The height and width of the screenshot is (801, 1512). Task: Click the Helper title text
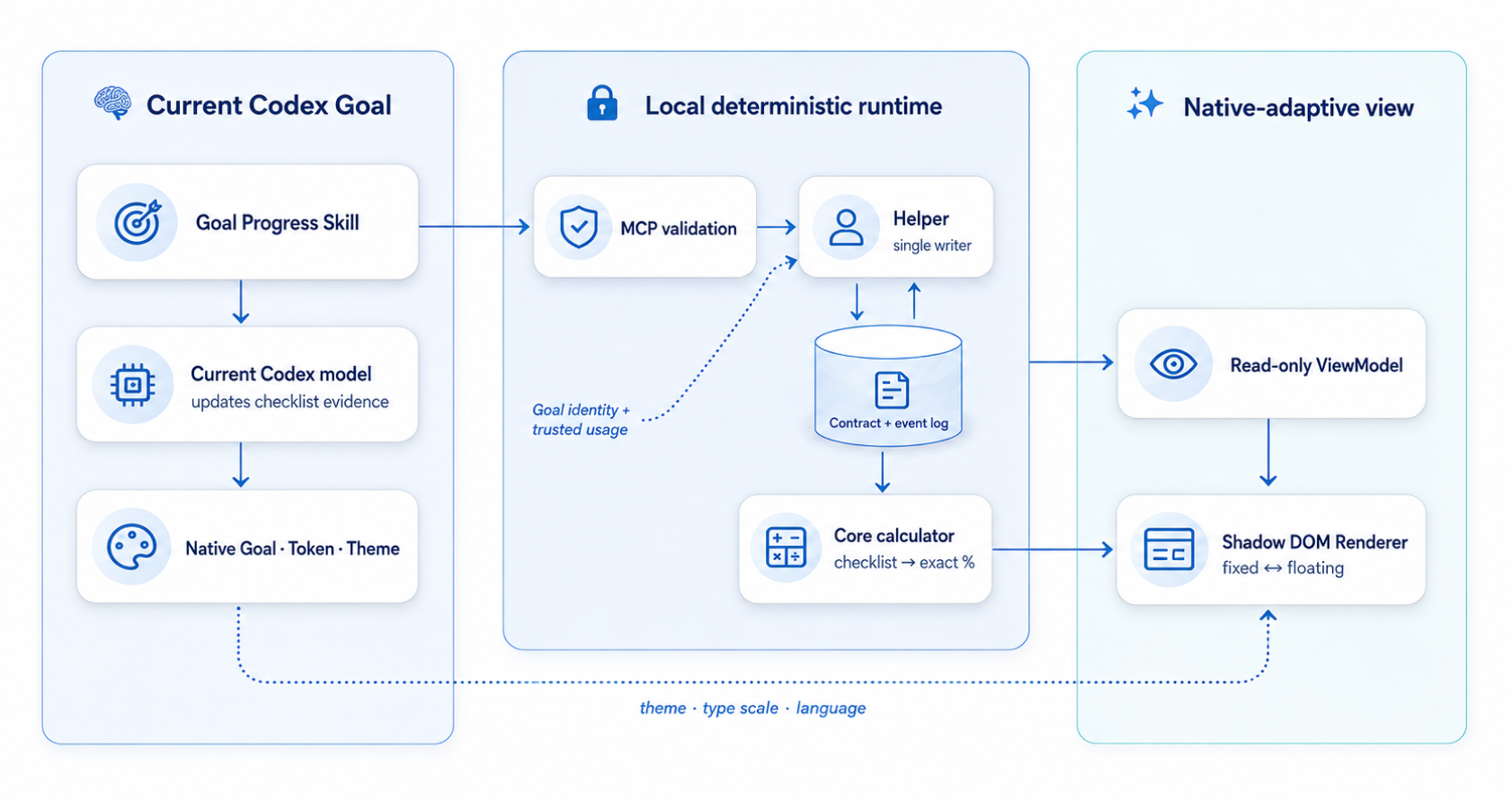[x=921, y=218]
